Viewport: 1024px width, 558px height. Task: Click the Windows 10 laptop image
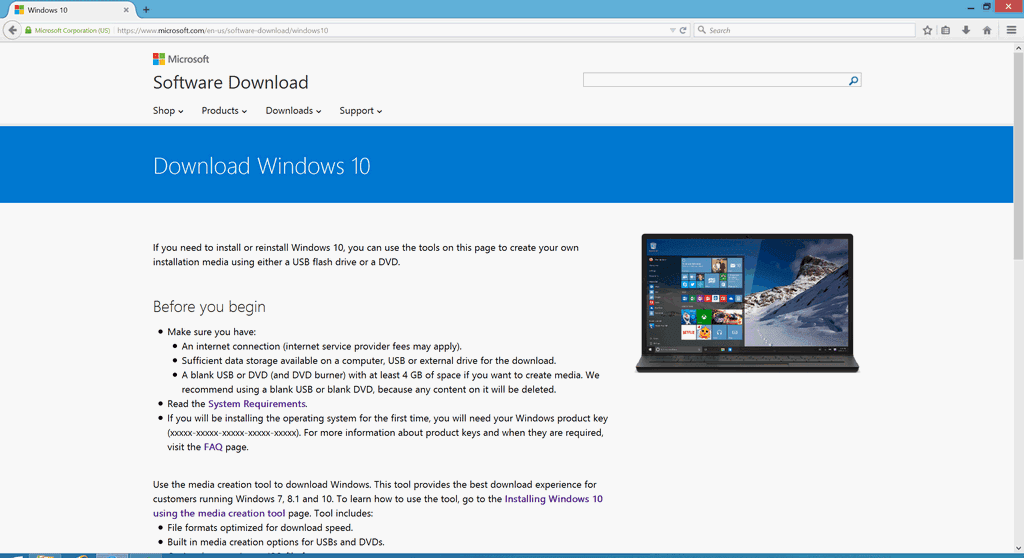(x=747, y=303)
